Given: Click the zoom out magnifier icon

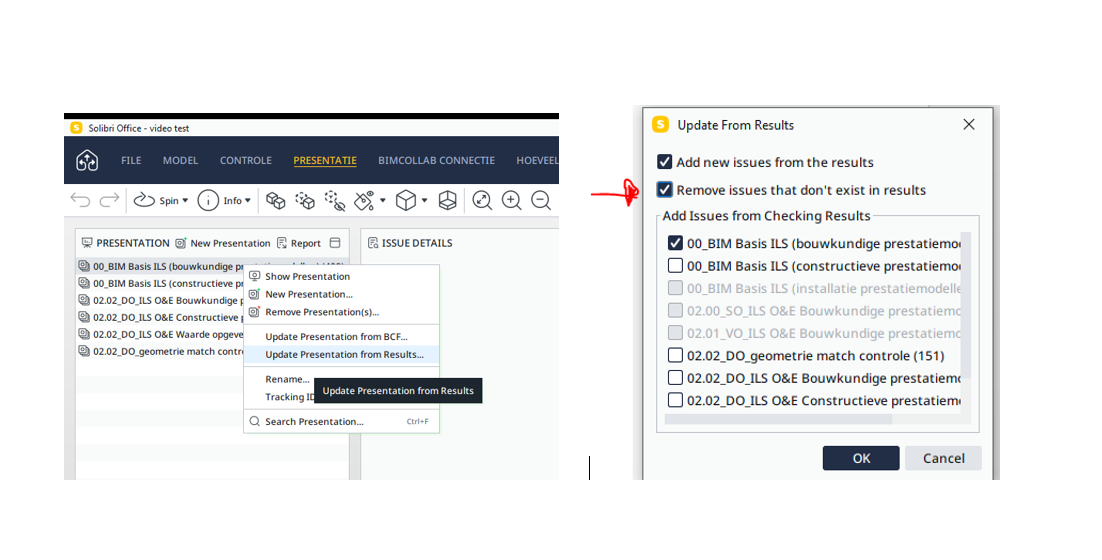Looking at the screenshot, I should 540,201.
